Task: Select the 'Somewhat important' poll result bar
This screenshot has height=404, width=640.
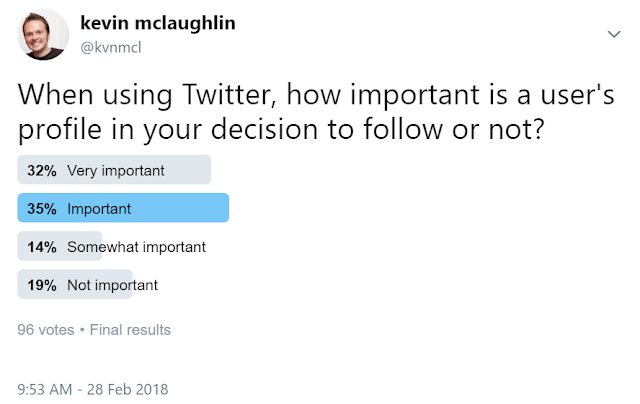Action: click(60, 246)
